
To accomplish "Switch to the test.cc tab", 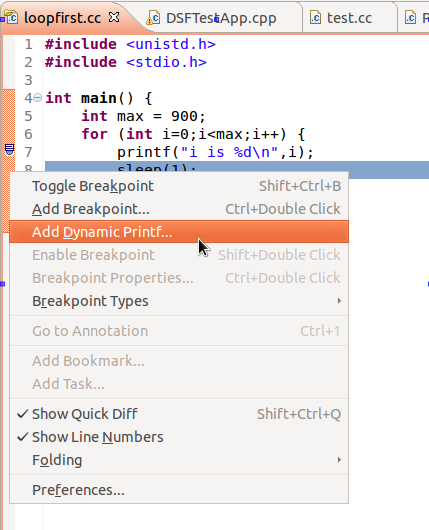I will pyautogui.click(x=349, y=18).
